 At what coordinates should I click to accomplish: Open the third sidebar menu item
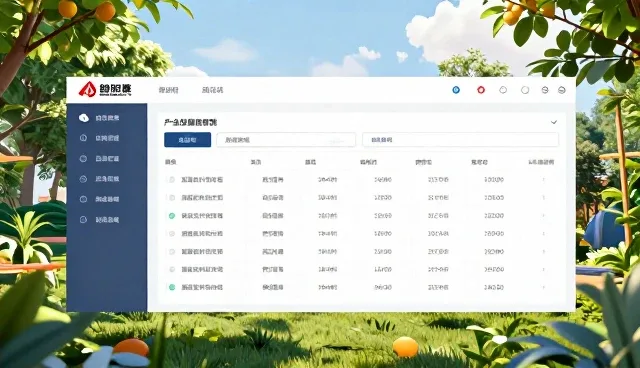99,158
